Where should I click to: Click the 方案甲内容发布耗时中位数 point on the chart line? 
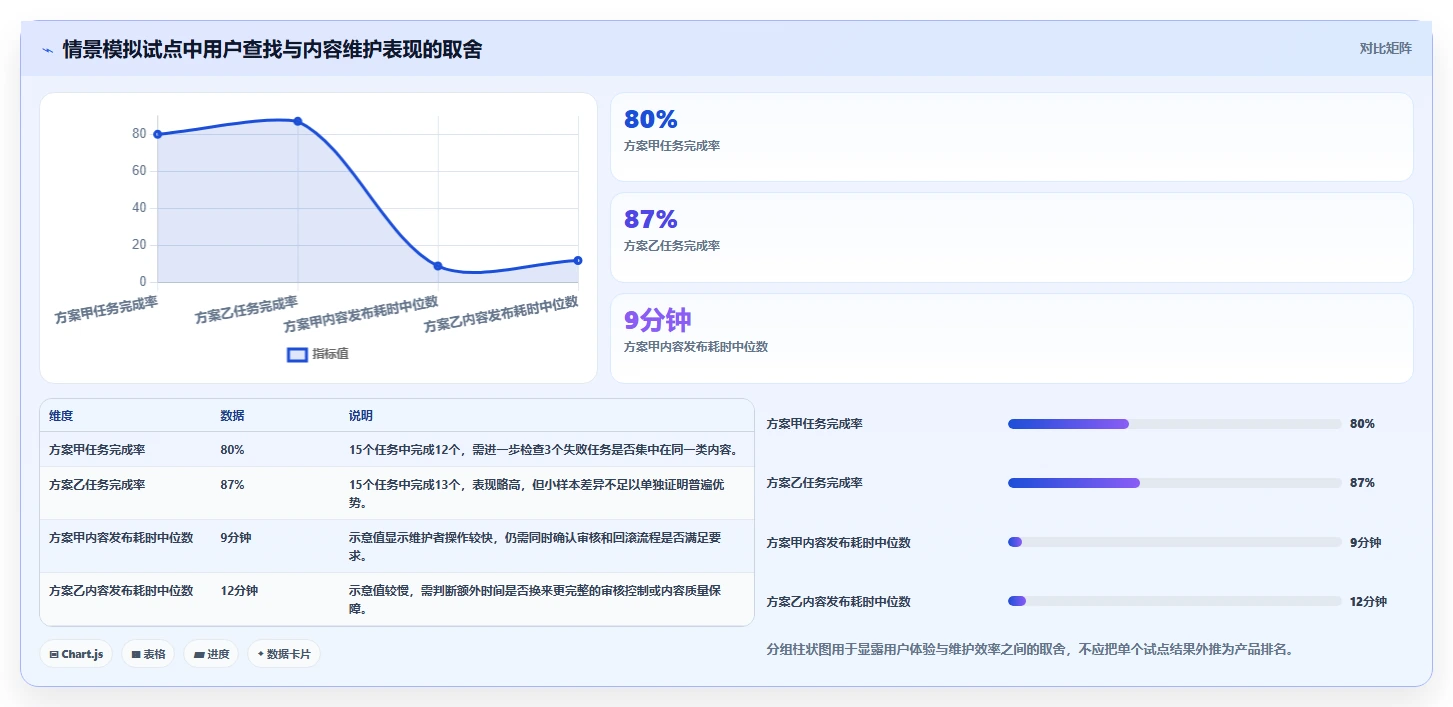click(438, 266)
